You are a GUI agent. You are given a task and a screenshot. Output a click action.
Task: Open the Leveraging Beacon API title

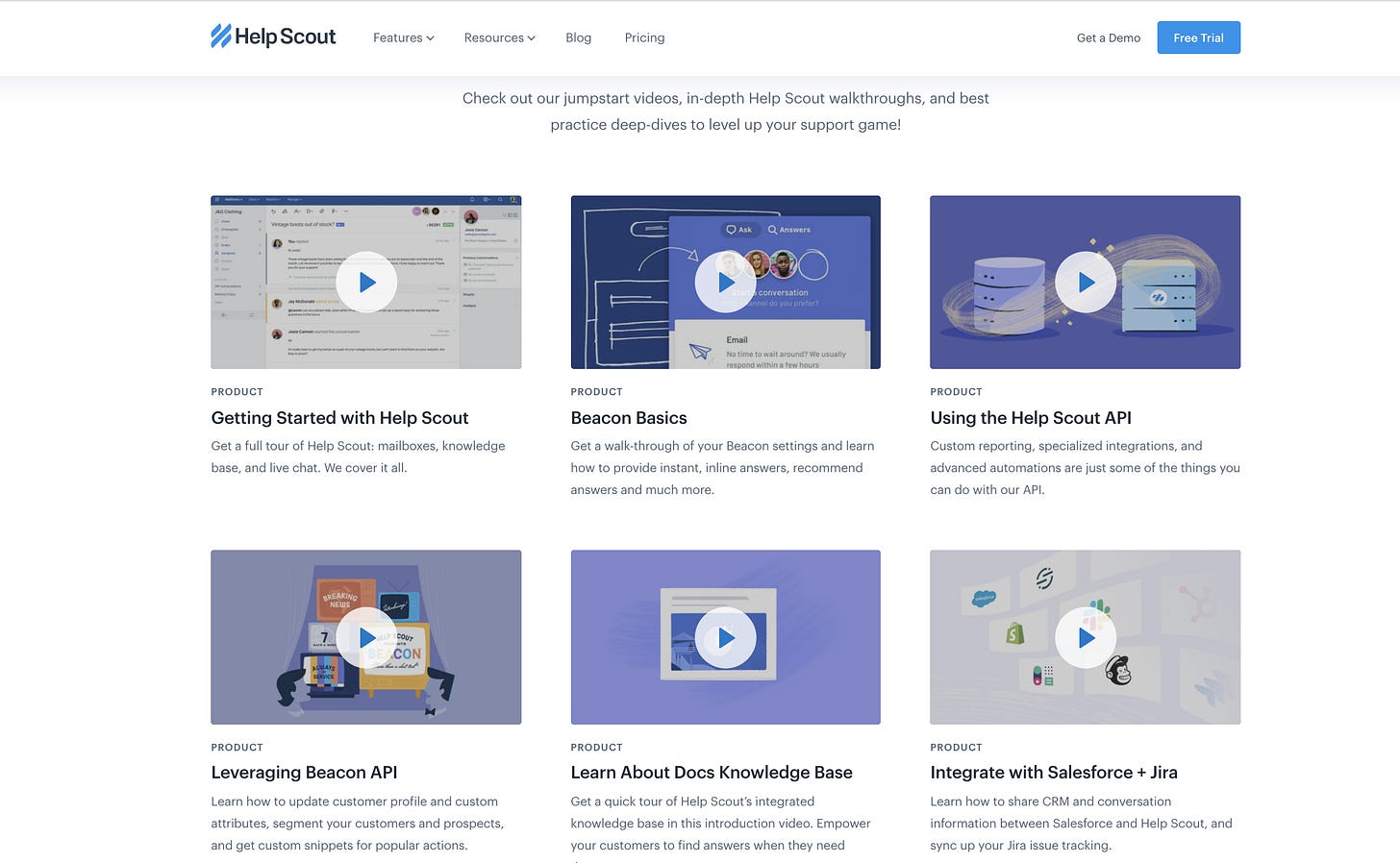(x=304, y=773)
